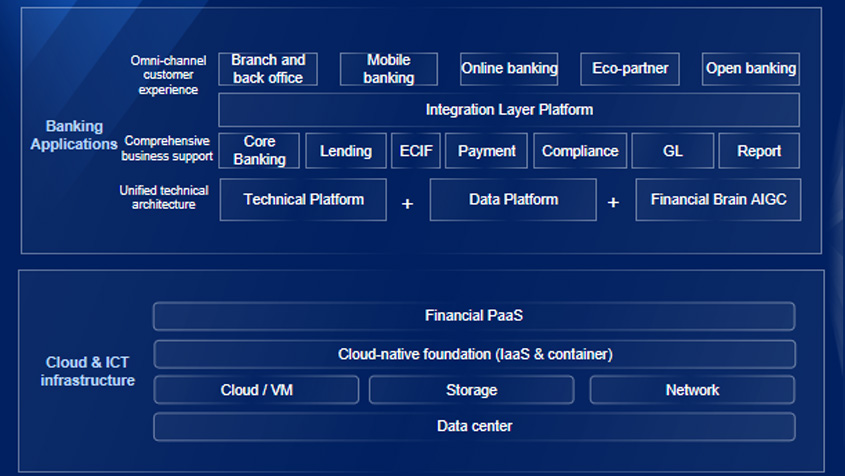
Task: Select the ECIF module
Action: point(415,151)
